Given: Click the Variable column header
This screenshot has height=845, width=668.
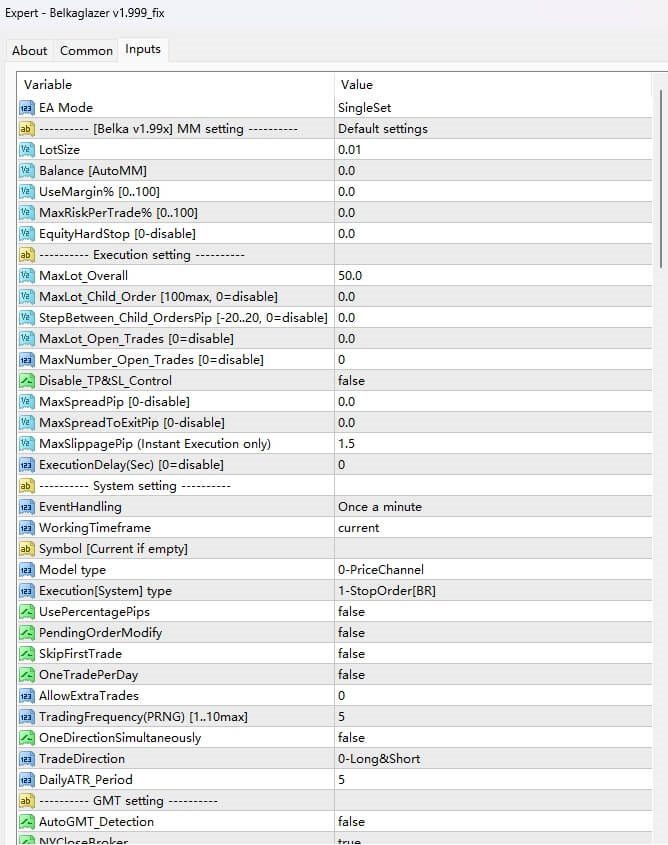Looking at the screenshot, I should click(x=48, y=85).
